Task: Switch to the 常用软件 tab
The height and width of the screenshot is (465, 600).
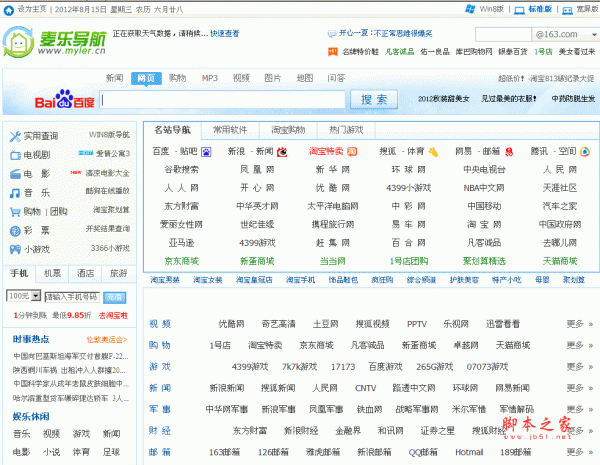Action: pos(230,130)
